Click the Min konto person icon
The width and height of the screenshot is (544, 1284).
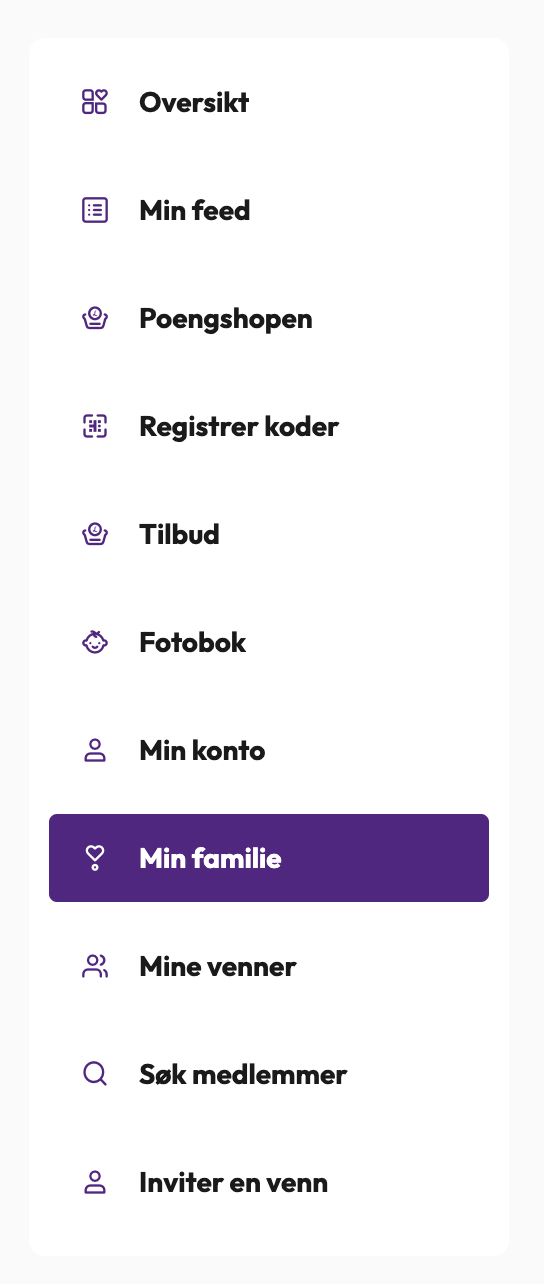click(94, 750)
